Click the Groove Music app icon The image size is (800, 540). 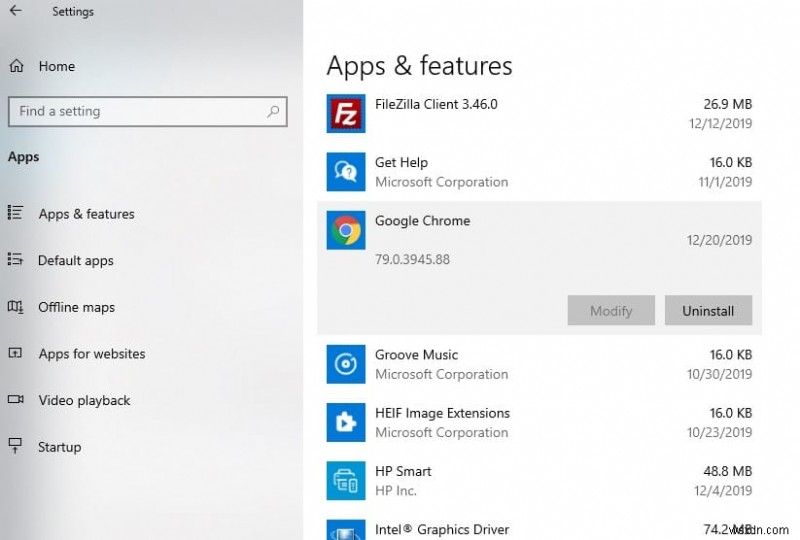click(x=346, y=364)
